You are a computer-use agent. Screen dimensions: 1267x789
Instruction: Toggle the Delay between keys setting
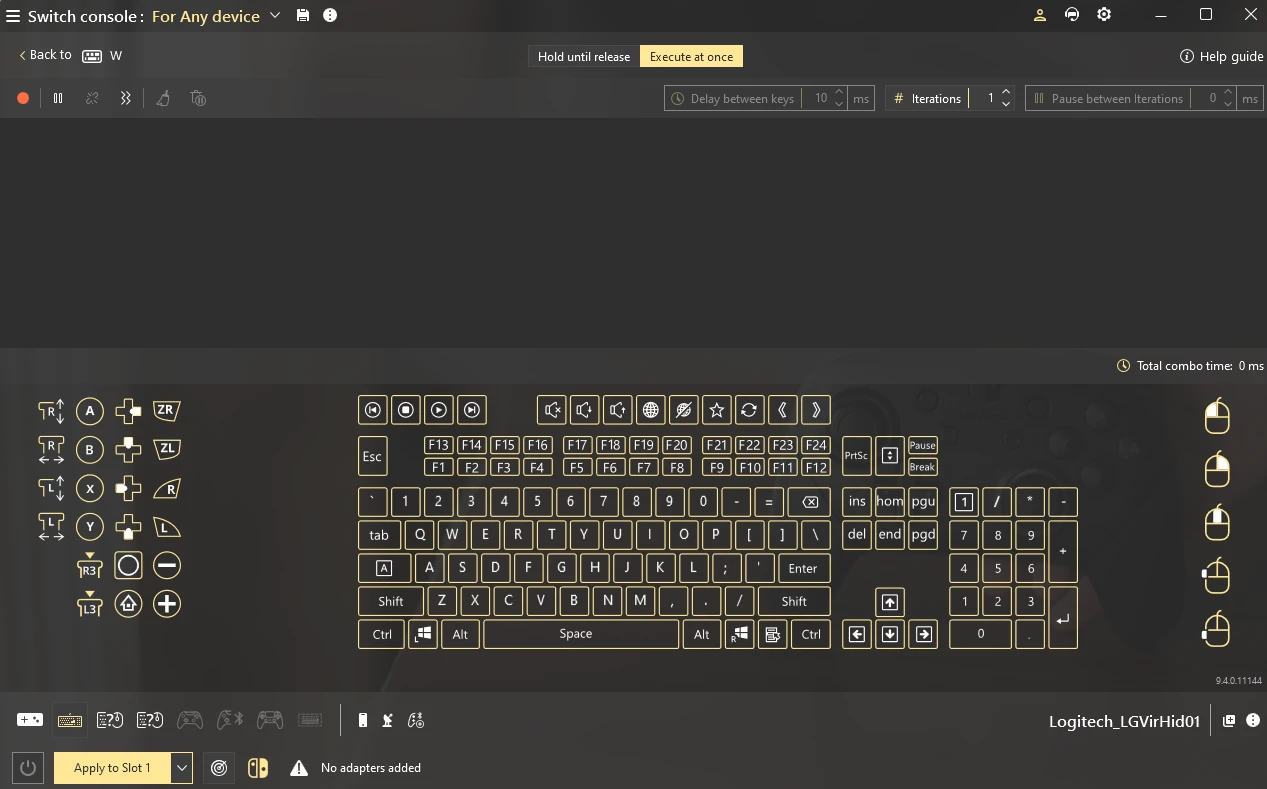tap(733, 98)
